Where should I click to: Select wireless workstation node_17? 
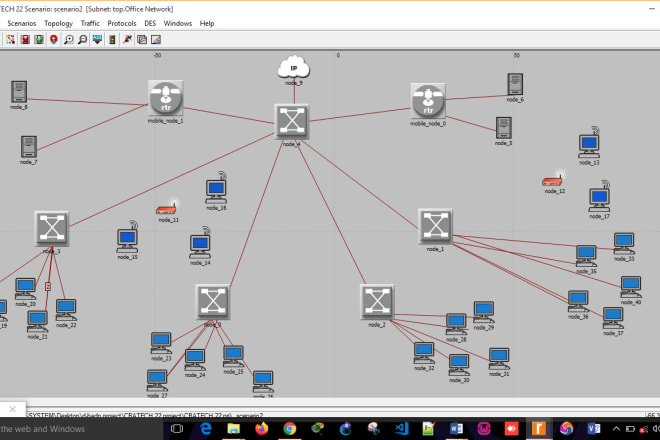pos(599,197)
